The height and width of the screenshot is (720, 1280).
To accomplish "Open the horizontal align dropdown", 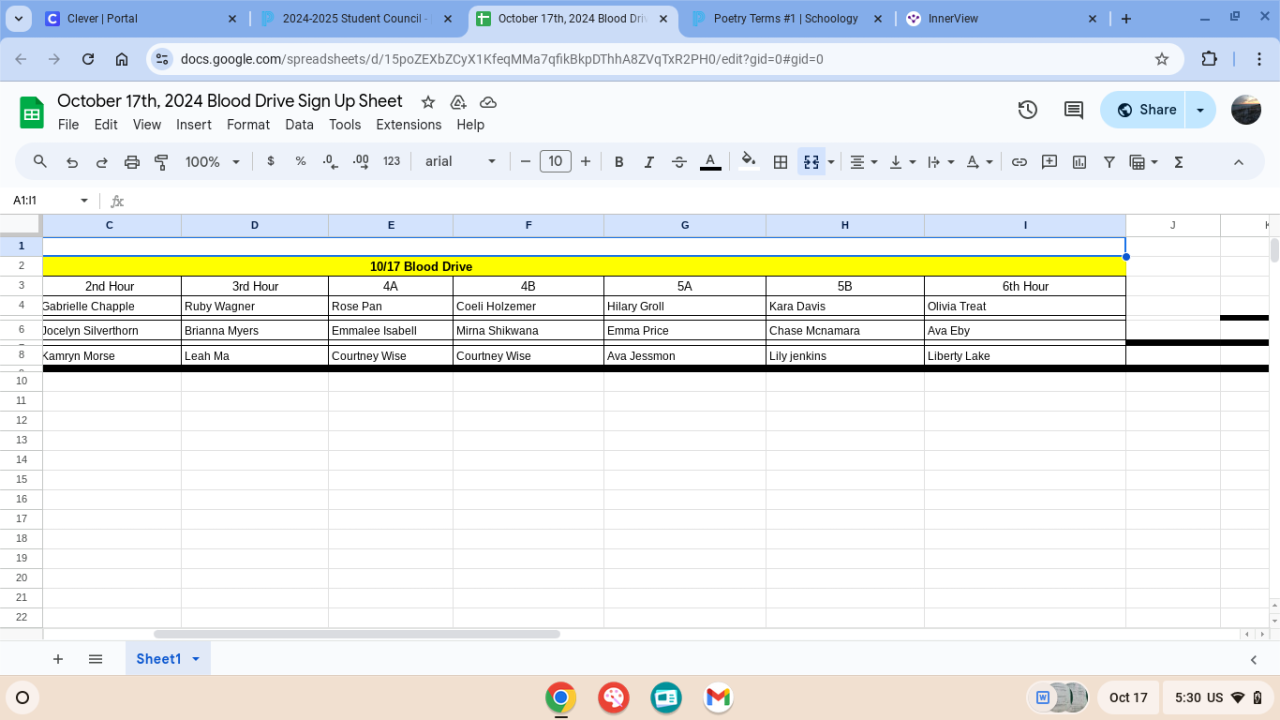I will point(864,162).
